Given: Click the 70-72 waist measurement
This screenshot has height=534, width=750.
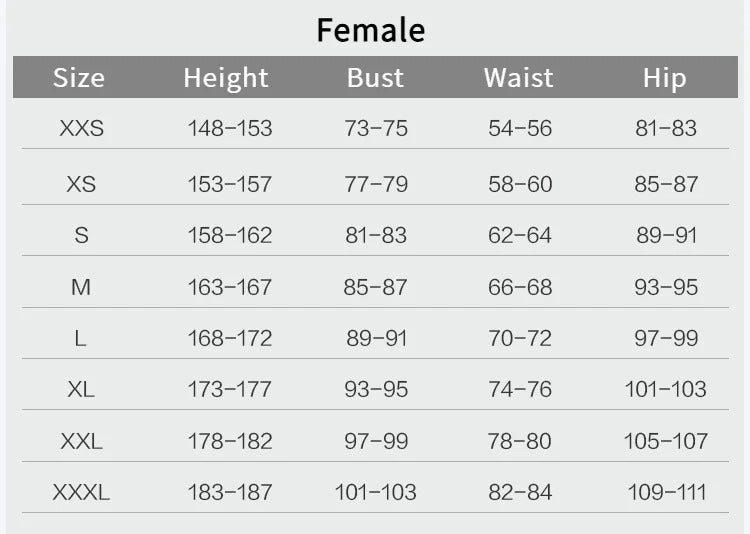Looking at the screenshot, I should (520, 339).
